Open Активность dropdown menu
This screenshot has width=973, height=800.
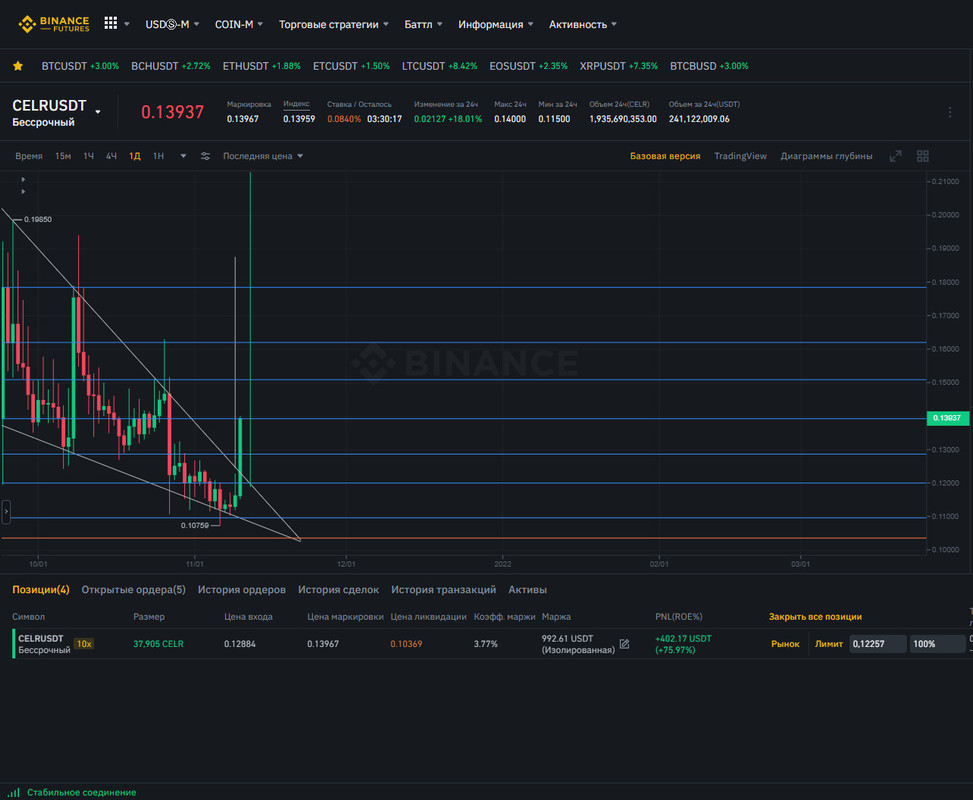583,24
